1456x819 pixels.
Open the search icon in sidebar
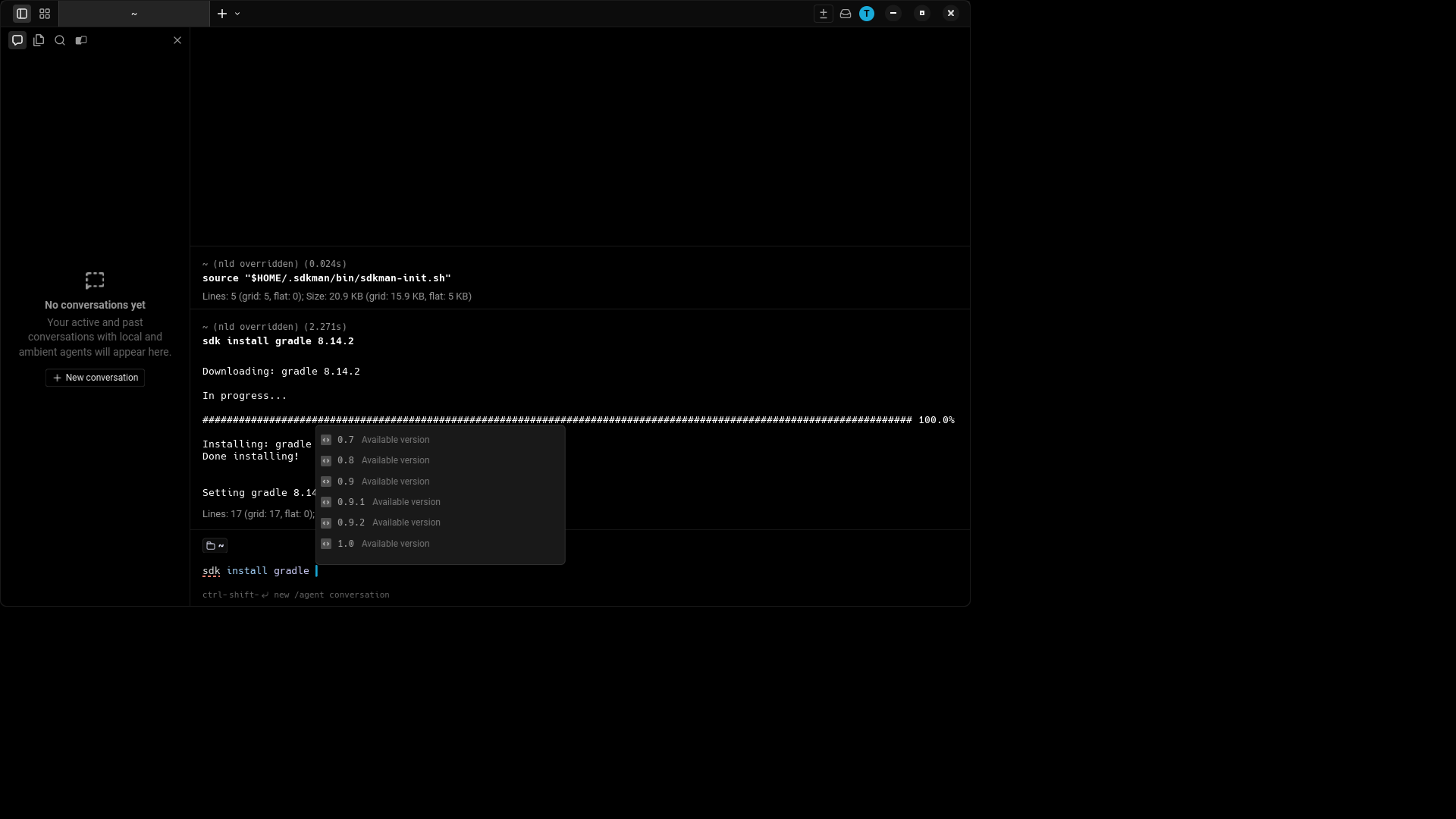pos(60,40)
